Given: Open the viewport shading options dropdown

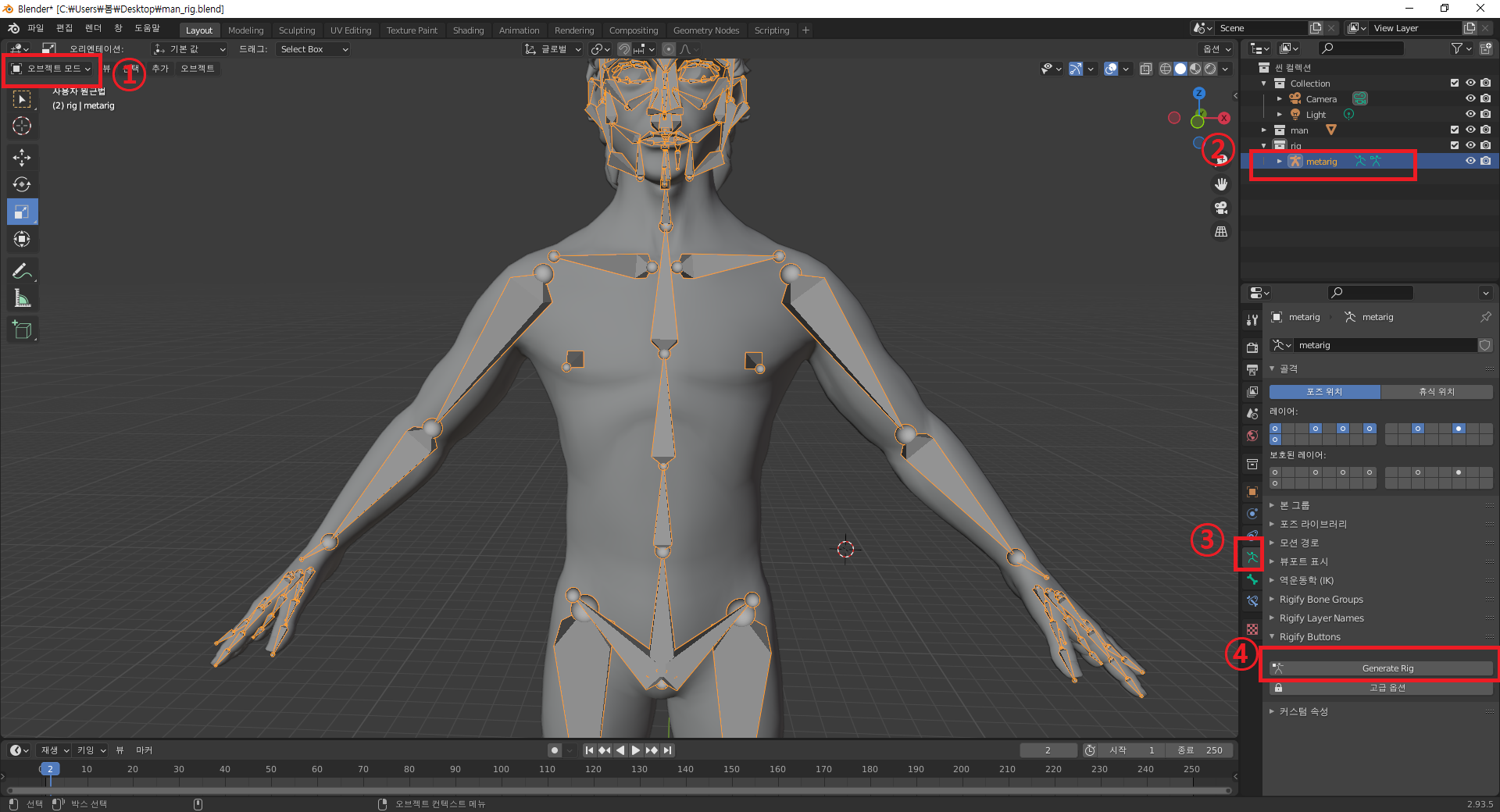Looking at the screenshot, I should 1226,69.
